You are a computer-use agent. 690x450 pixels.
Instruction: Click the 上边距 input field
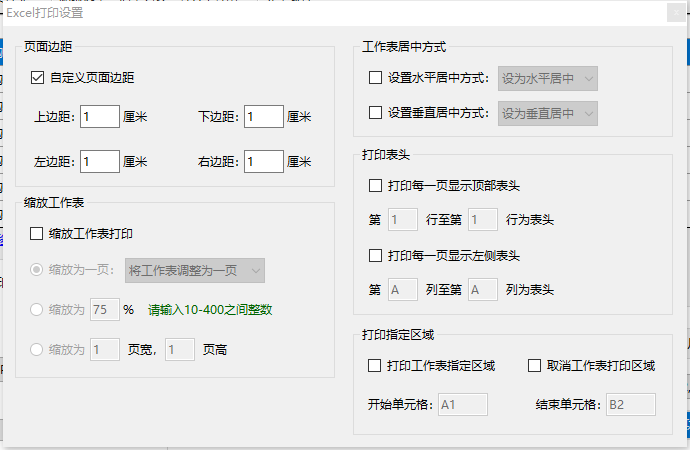(x=100, y=117)
